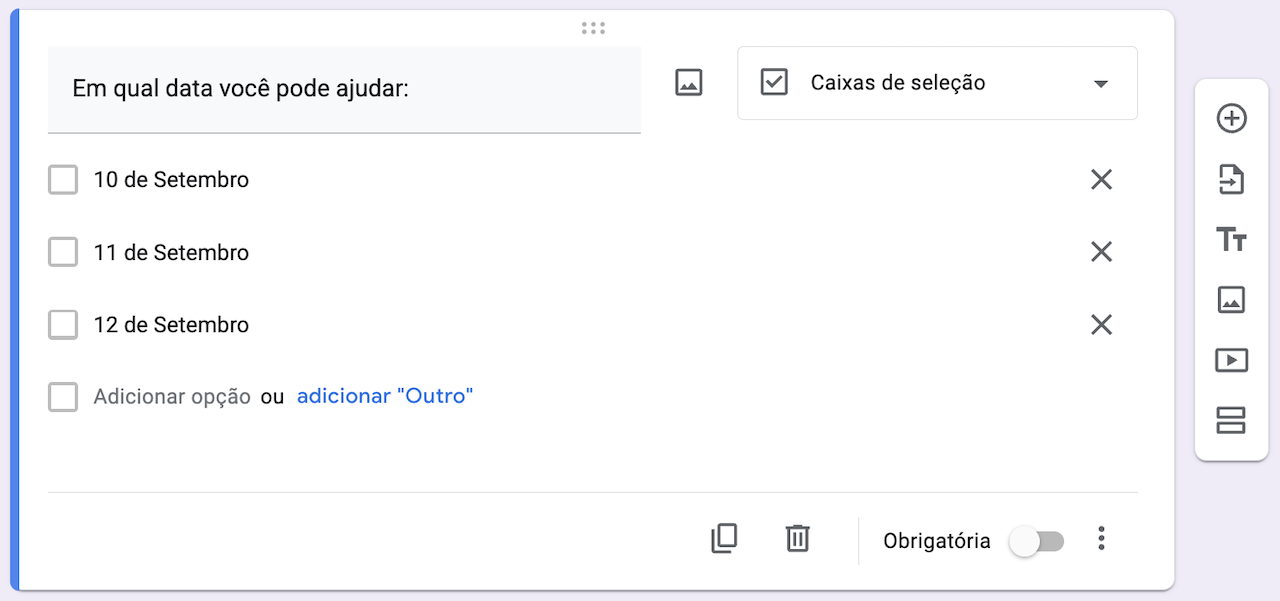Open the question's more options menu
The height and width of the screenshot is (601, 1280).
coord(1101,539)
